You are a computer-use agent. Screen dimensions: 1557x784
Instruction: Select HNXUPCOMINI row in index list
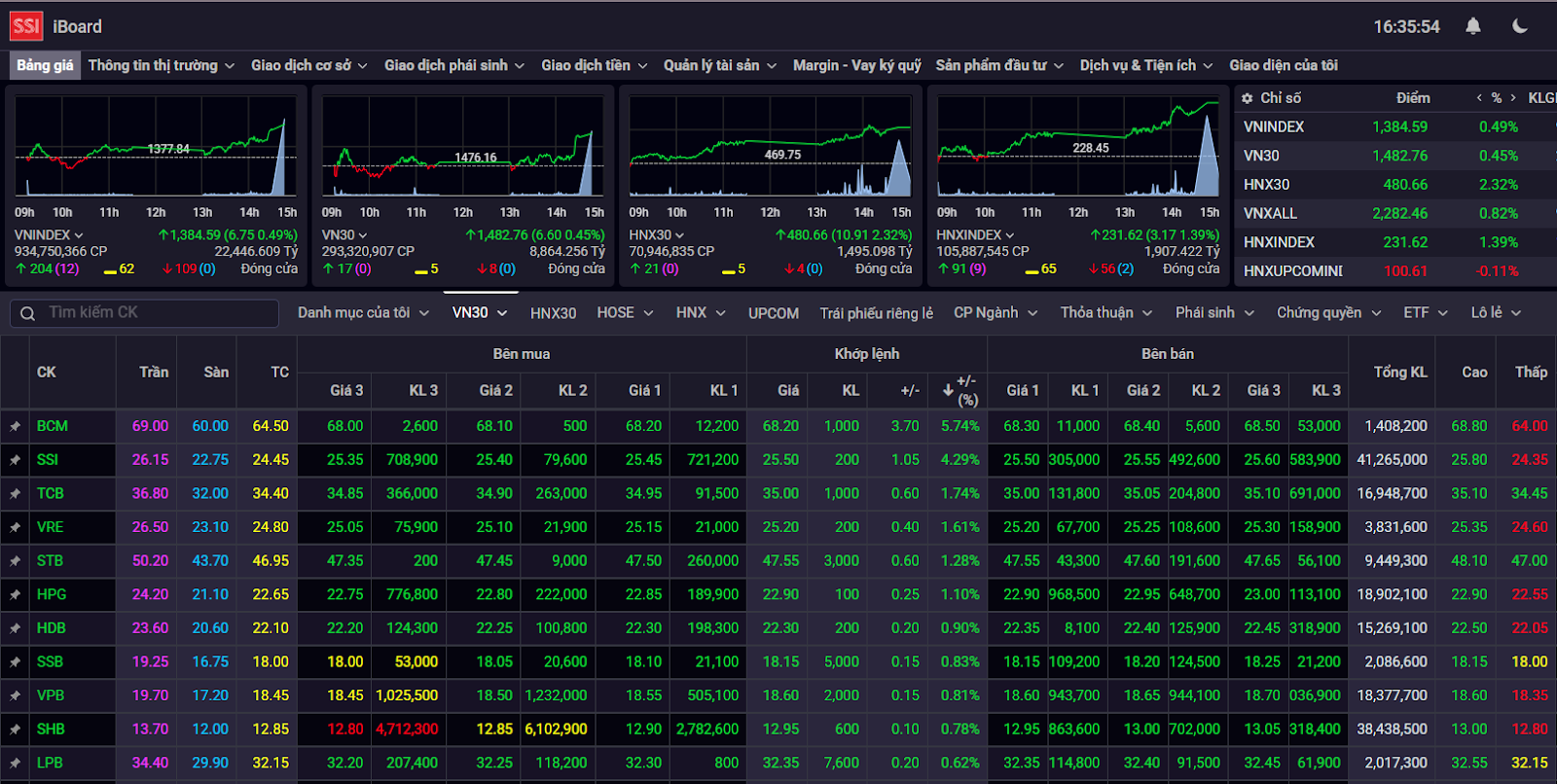[x=1395, y=271]
